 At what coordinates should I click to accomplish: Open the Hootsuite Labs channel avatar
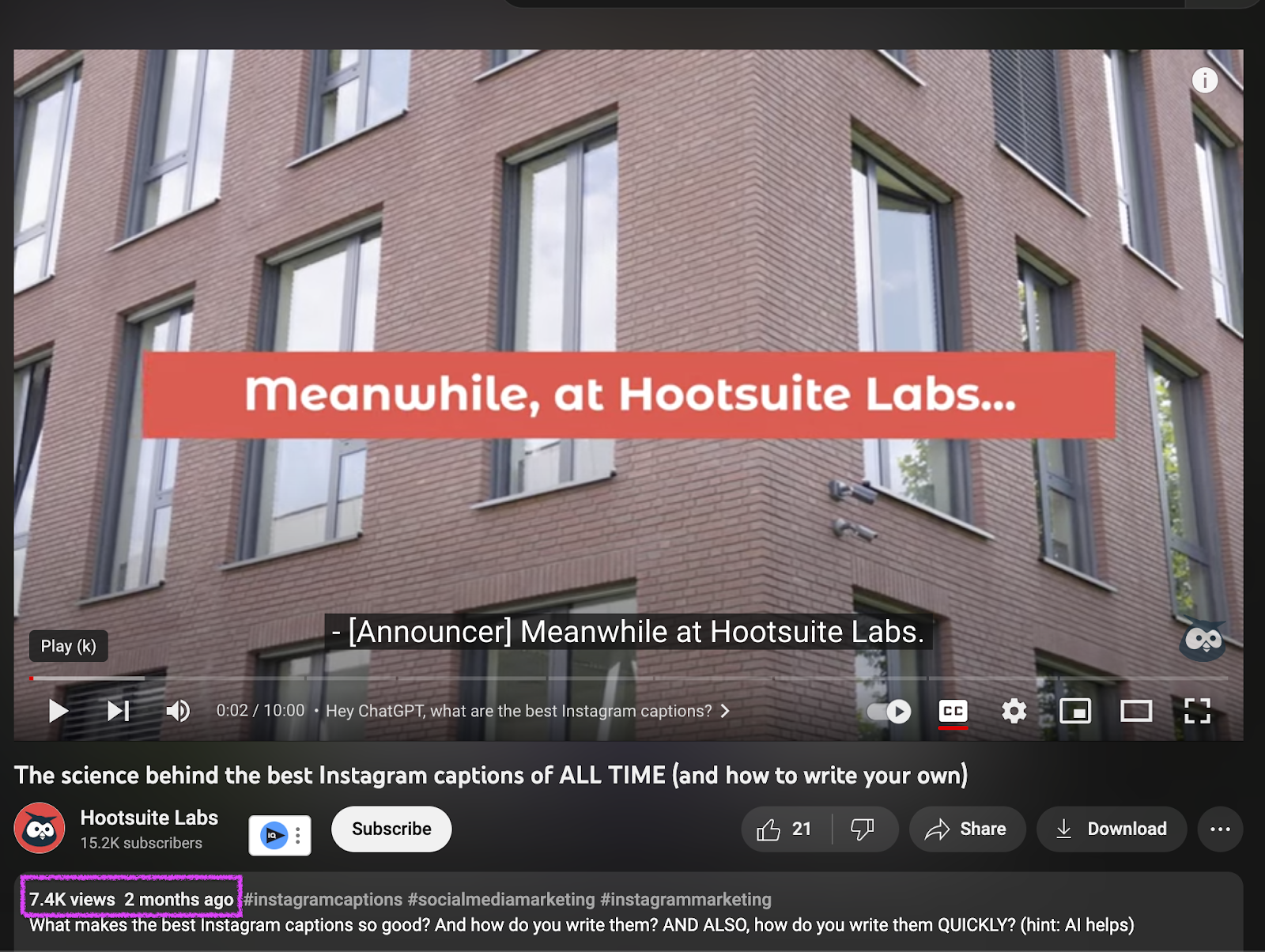(x=40, y=828)
